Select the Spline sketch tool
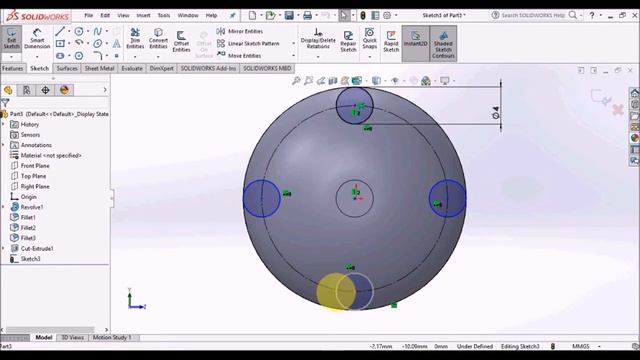Viewport: 640px width, 360px height. coord(97,31)
